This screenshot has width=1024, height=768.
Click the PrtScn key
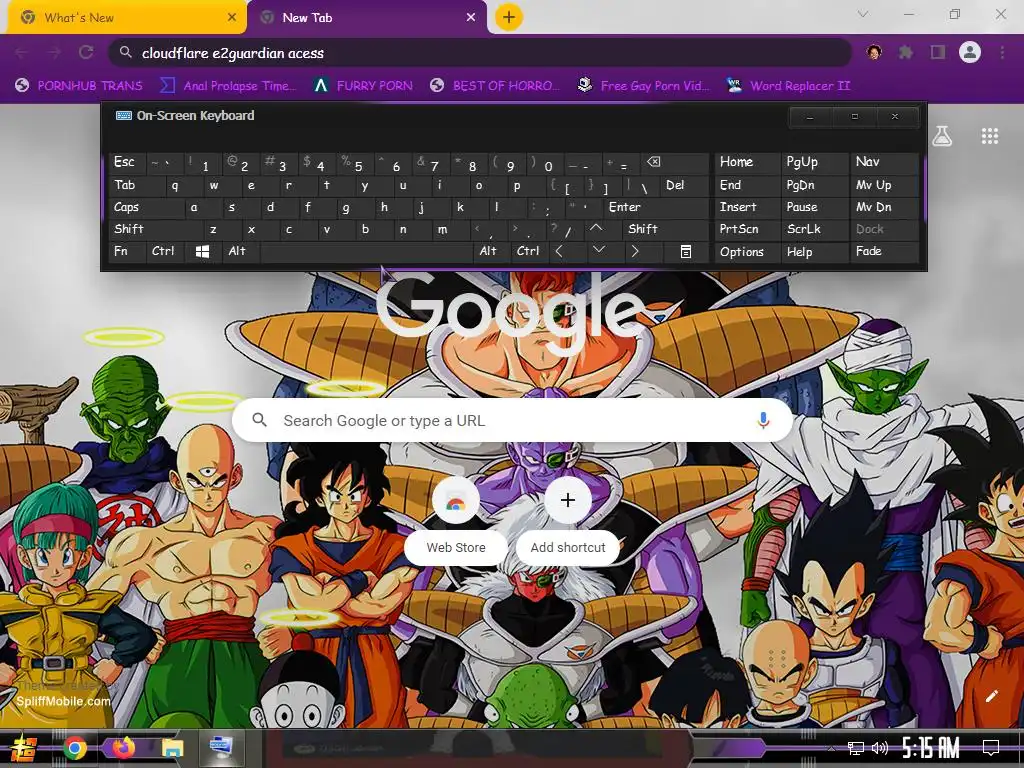pos(746,229)
